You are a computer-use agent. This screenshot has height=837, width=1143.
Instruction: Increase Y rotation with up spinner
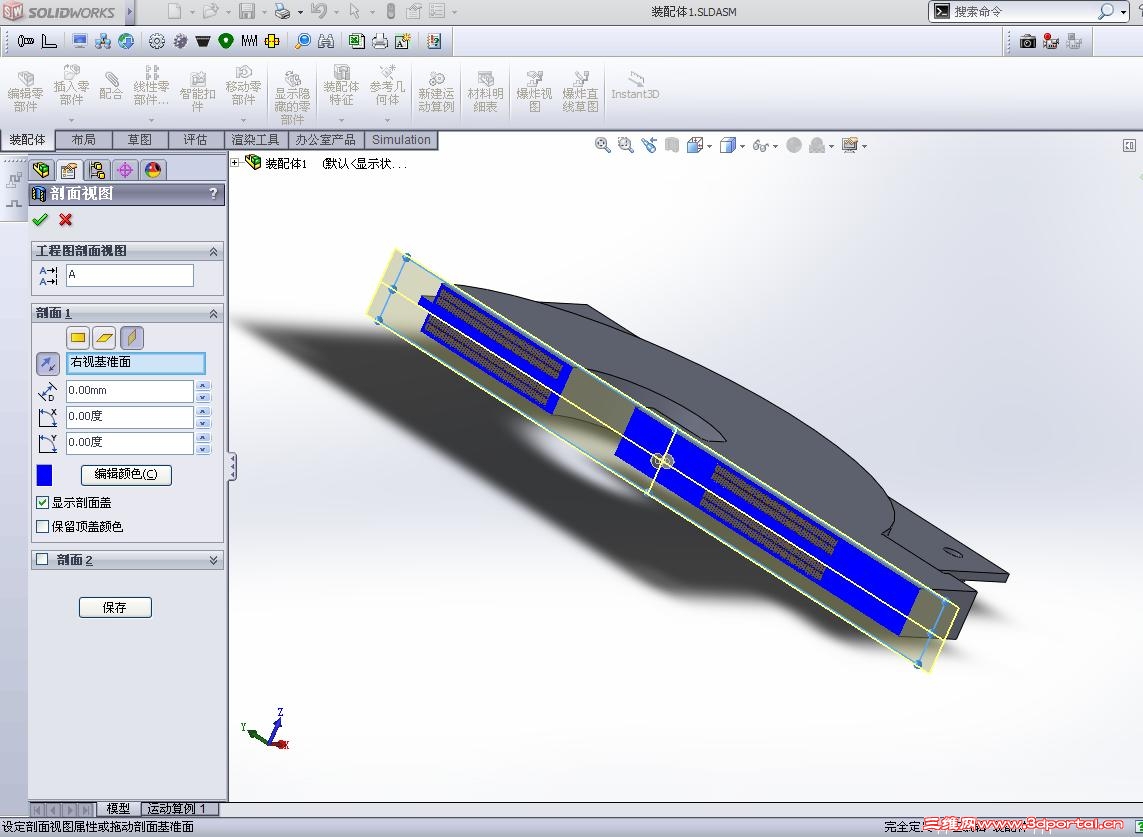(x=203, y=437)
